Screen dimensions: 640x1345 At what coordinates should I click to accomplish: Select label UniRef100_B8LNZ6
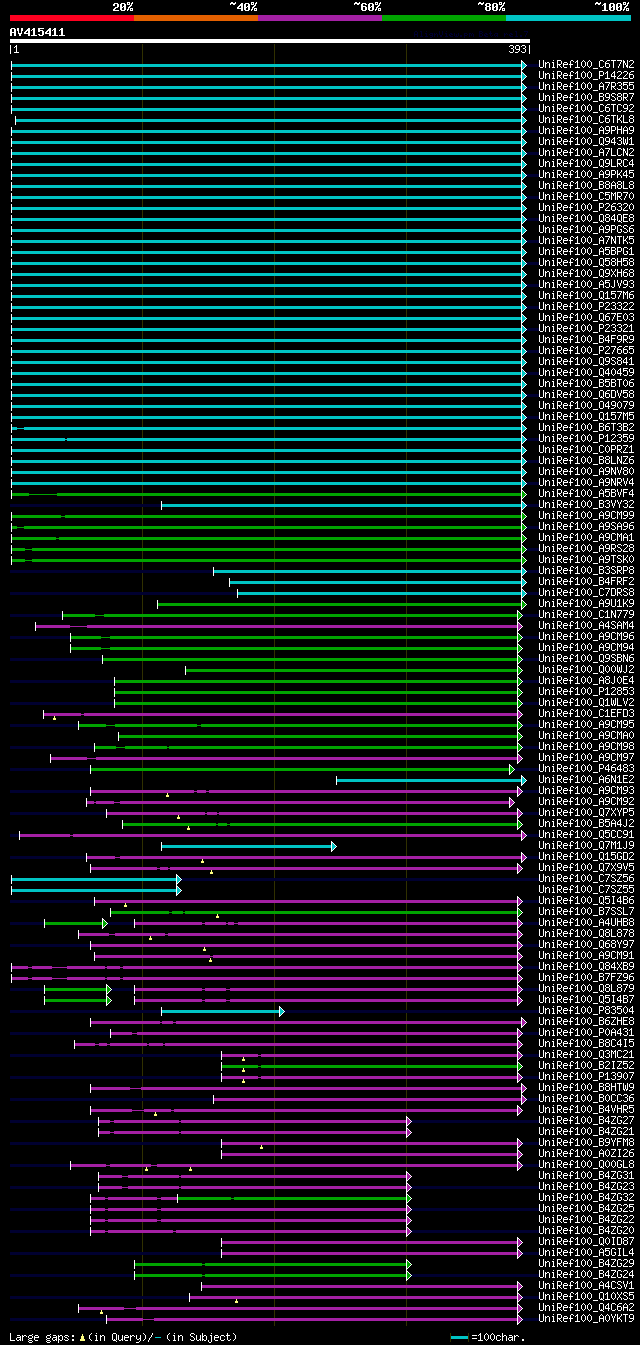(586, 460)
